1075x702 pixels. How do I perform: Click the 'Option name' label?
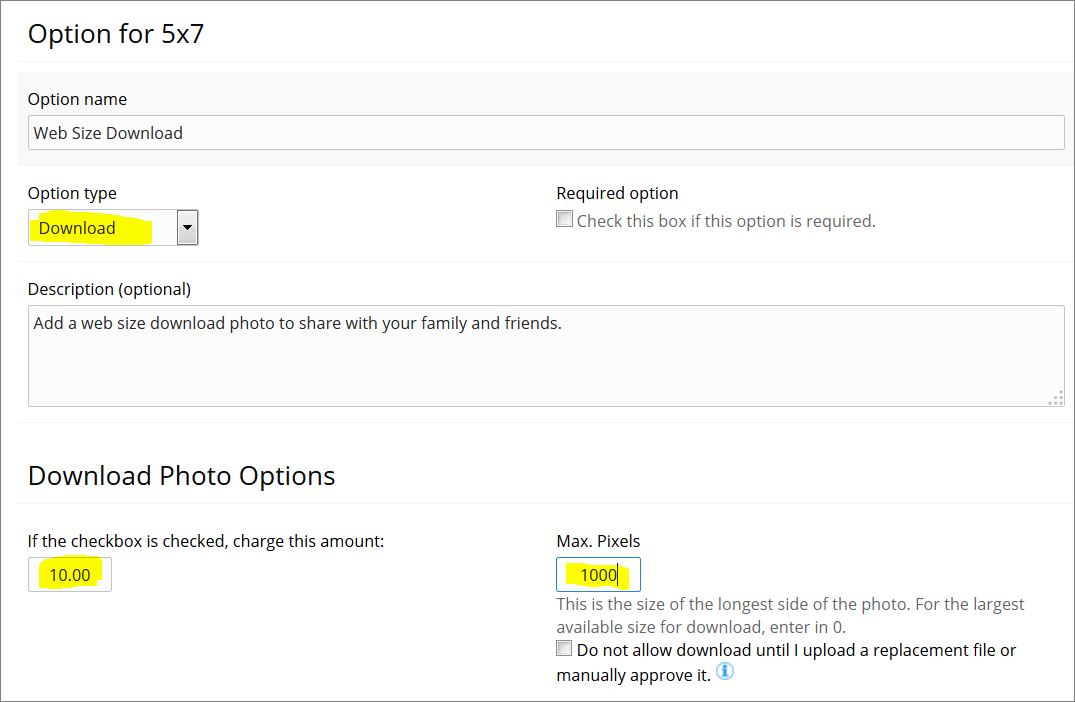pos(77,99)
